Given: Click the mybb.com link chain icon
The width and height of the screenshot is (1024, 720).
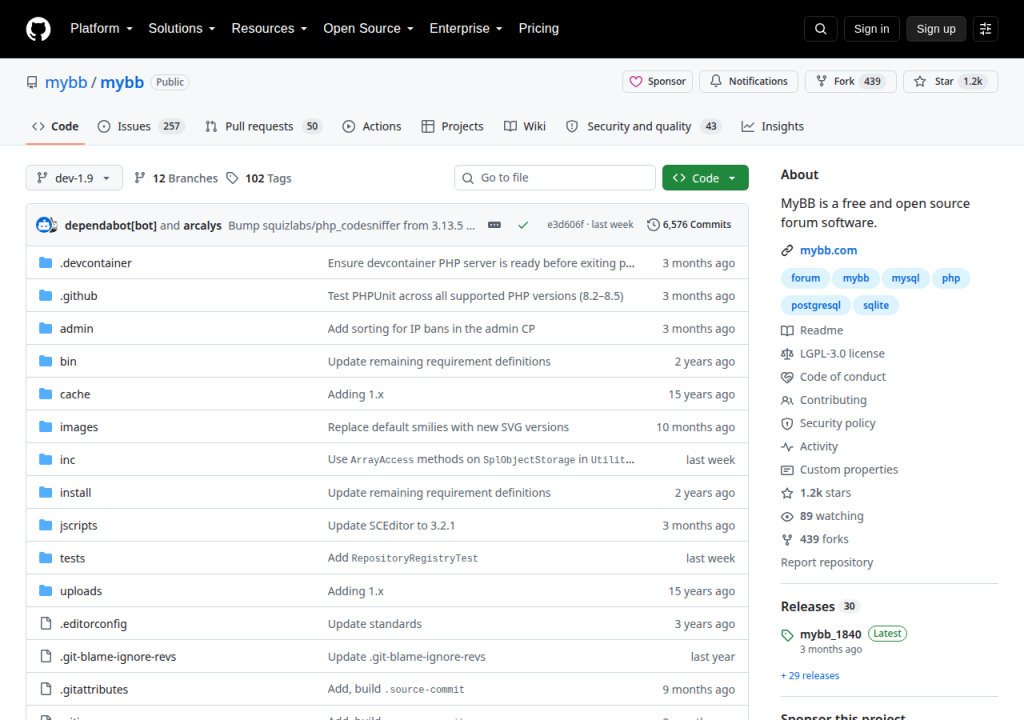Looking at the screenshot, I should pyautogui.click(x=787, y=251).
